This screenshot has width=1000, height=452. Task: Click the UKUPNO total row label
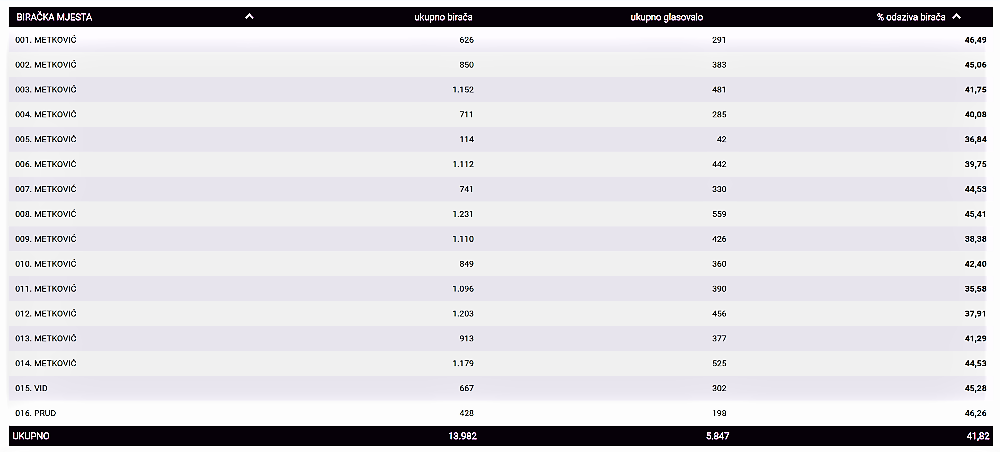(31, 437)
